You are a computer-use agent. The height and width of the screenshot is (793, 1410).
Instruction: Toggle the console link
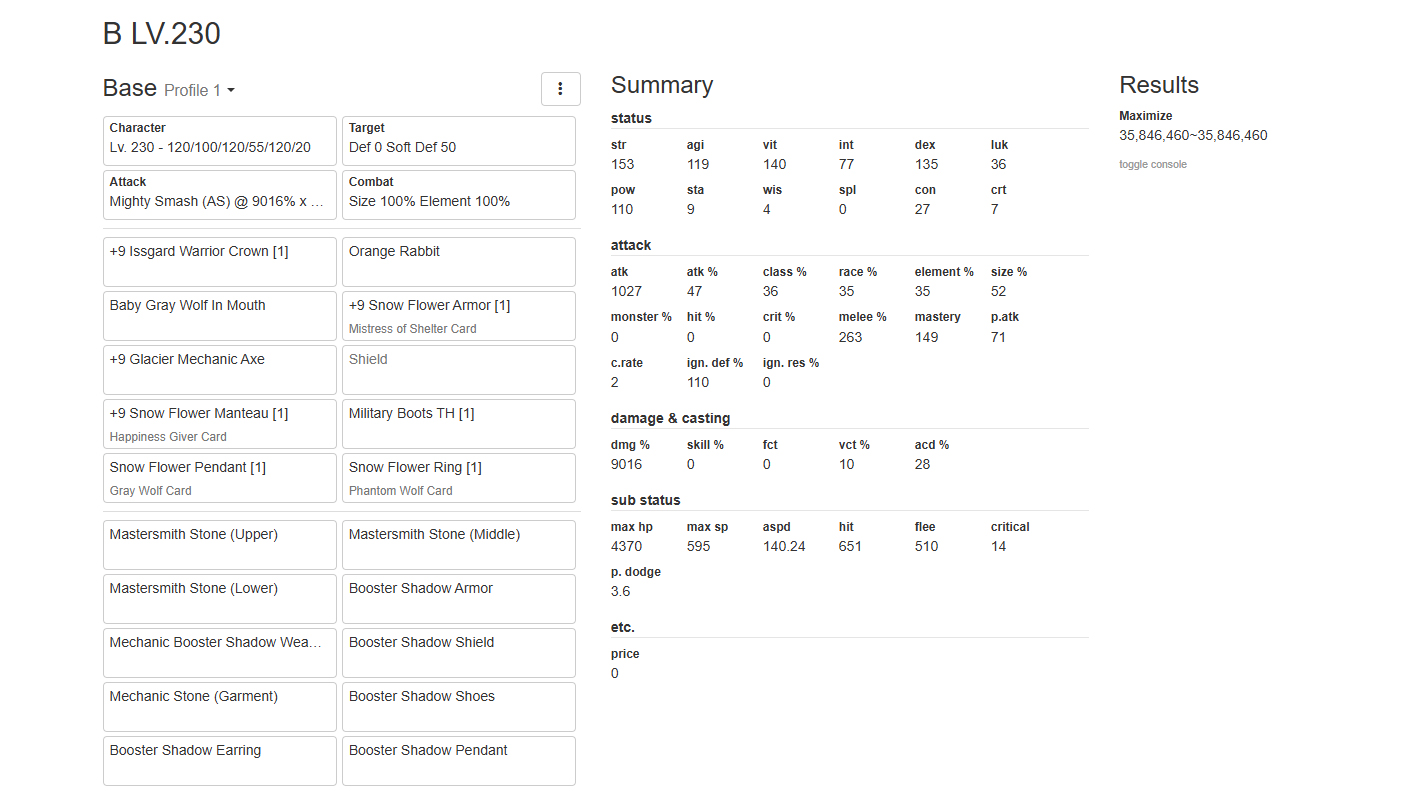point(1152,164)
